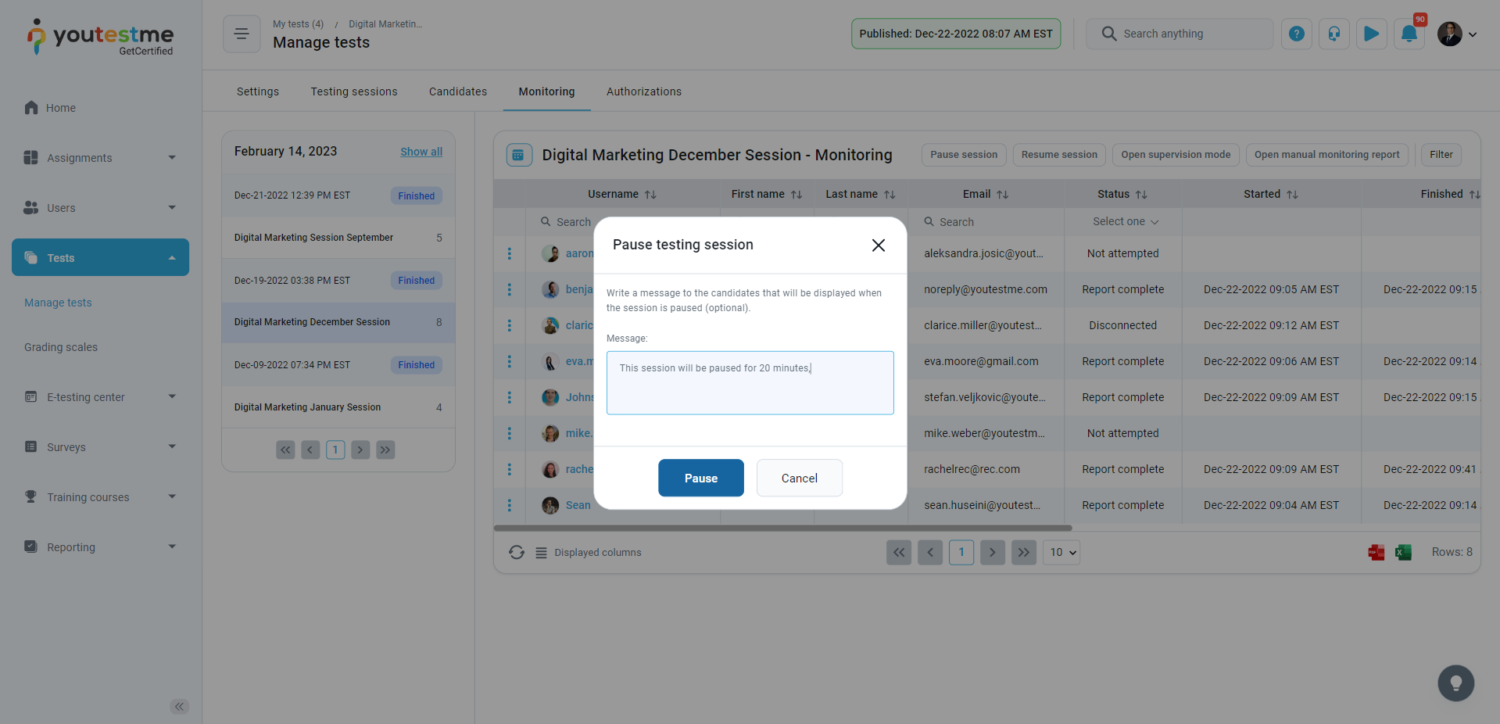Image resolution: width=1500 pixels, height=724 pixels.
Task: Export table using the Excel icon
Action: (1403, 552)
